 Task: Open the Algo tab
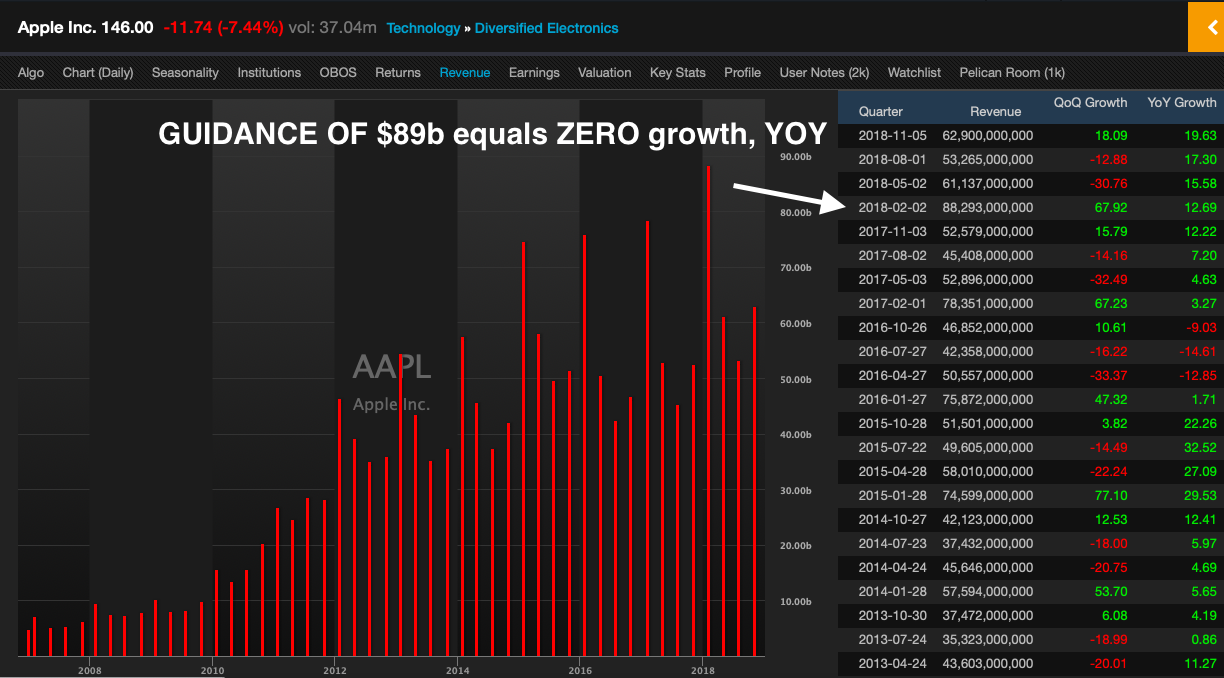(31, 72)
